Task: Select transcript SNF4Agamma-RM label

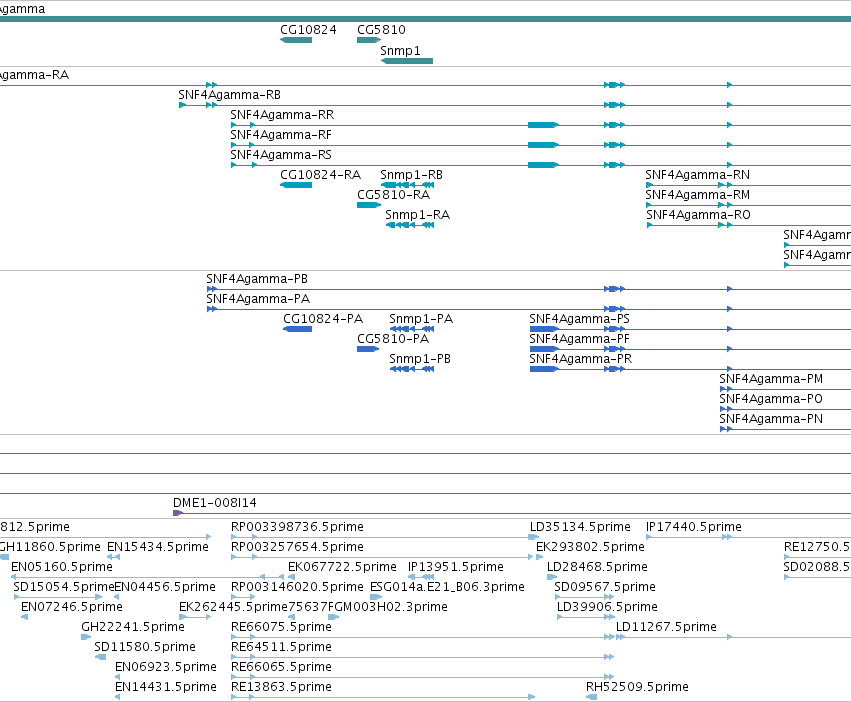Action: click(x=697, y=195)
